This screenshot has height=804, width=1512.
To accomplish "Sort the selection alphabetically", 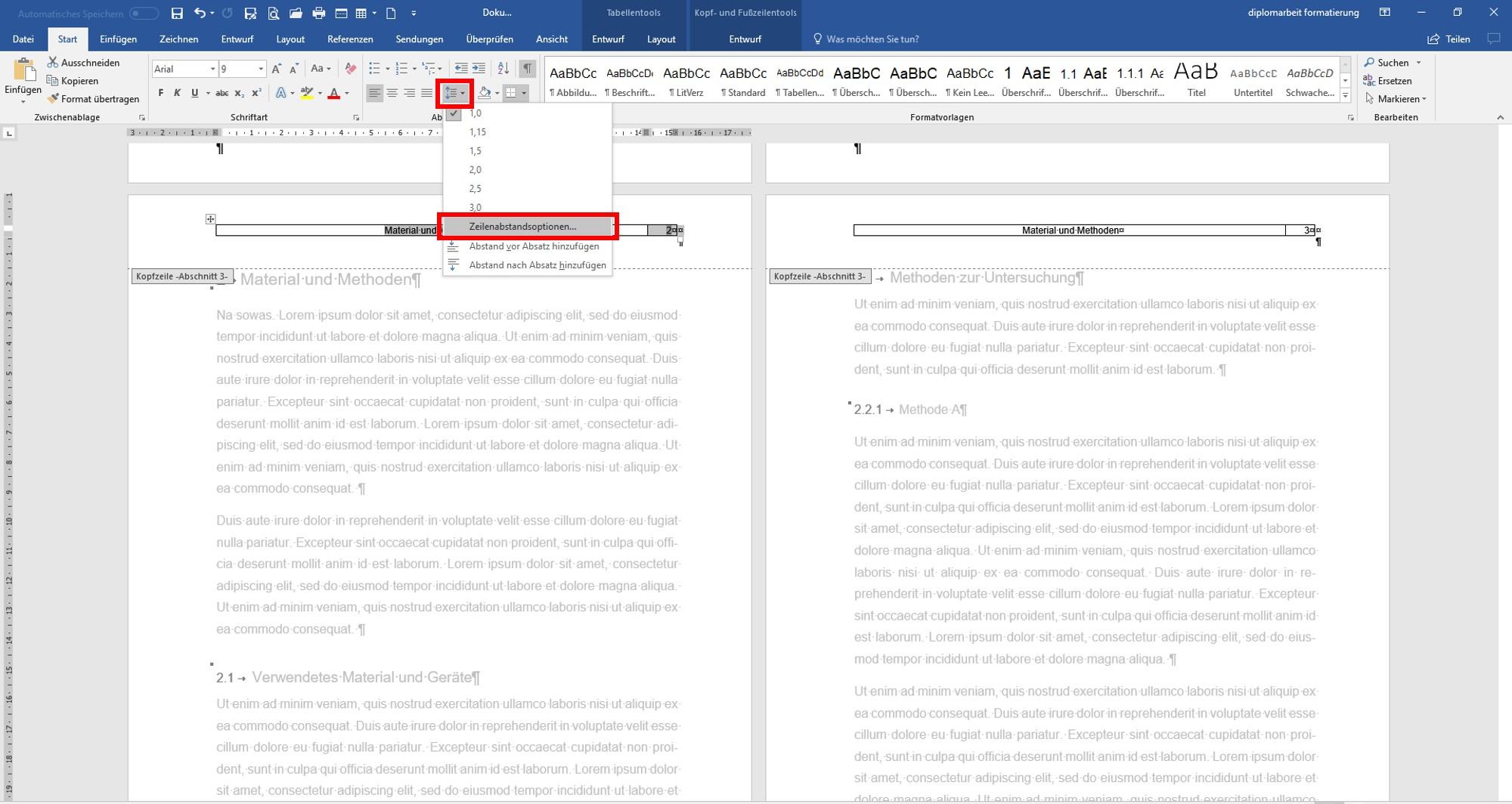I will tap(503, 69).
